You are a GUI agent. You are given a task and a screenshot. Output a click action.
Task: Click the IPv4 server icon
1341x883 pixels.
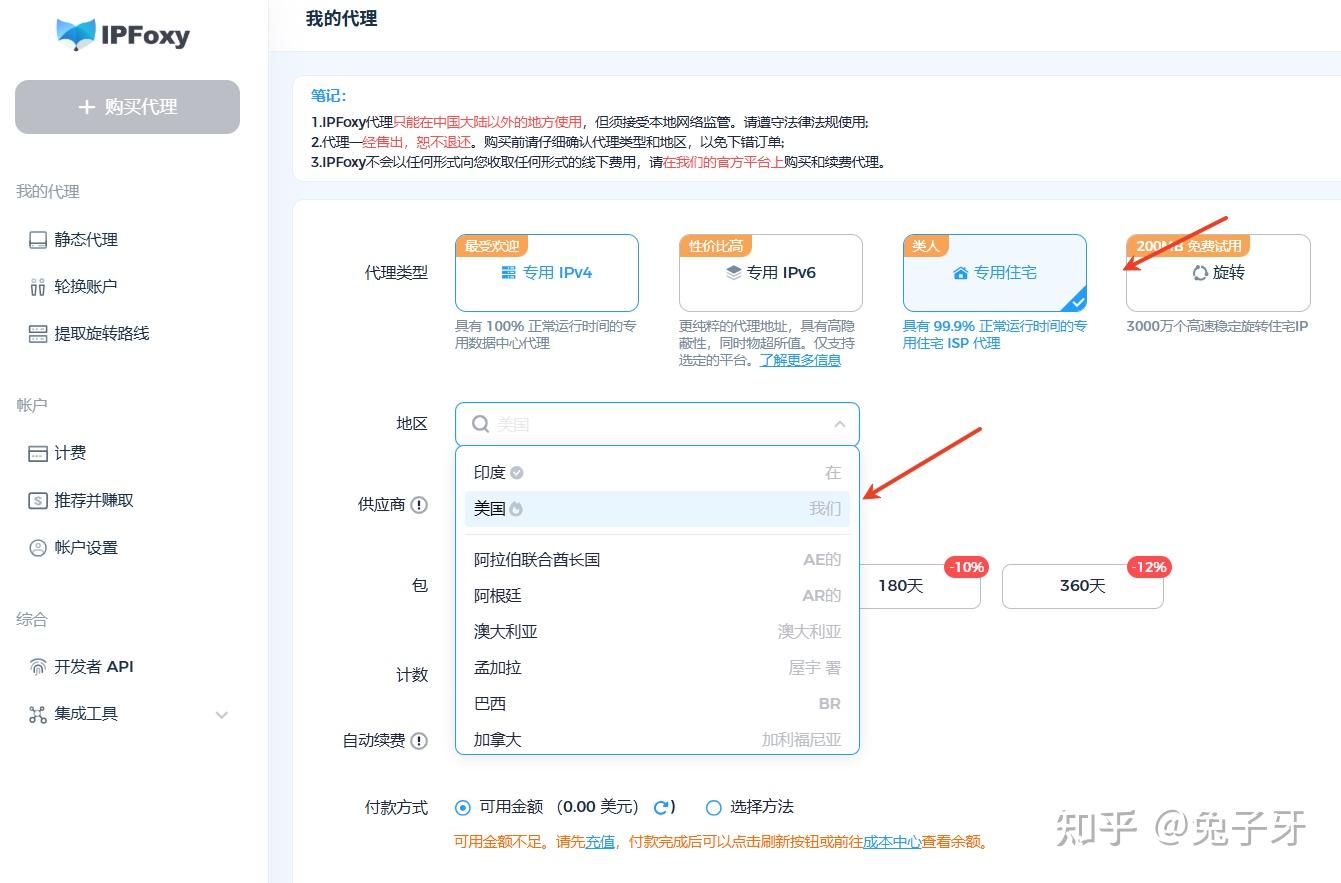(508, 273)
